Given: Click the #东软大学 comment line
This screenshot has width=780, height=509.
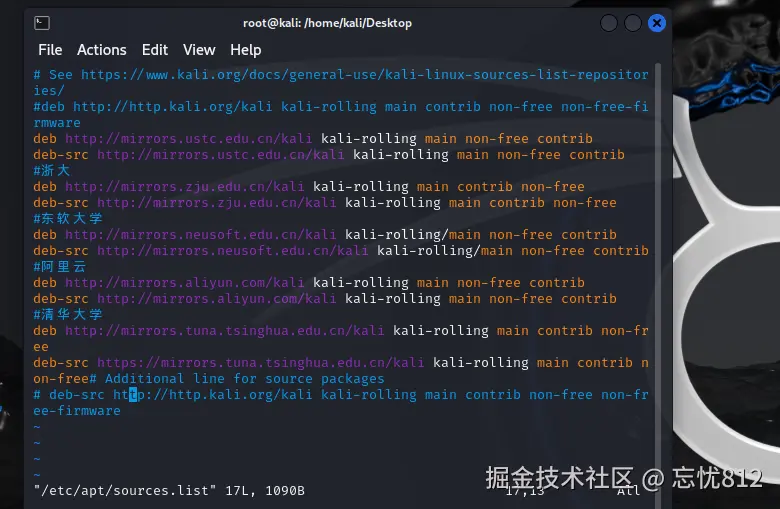Looking at the screenshot, I should click(x=68, y=218).
